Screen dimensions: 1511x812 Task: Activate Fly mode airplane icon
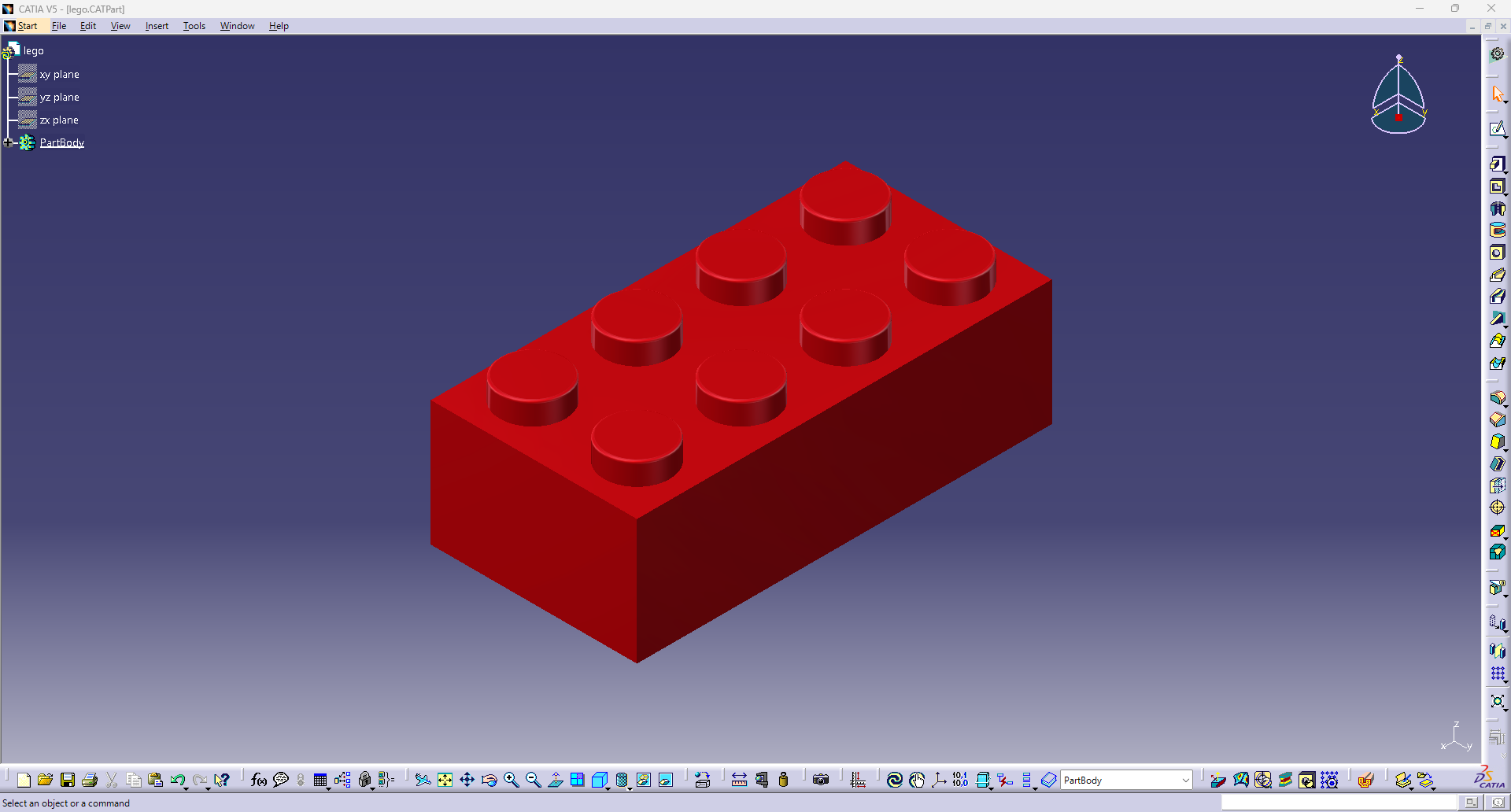coord(423,780)
